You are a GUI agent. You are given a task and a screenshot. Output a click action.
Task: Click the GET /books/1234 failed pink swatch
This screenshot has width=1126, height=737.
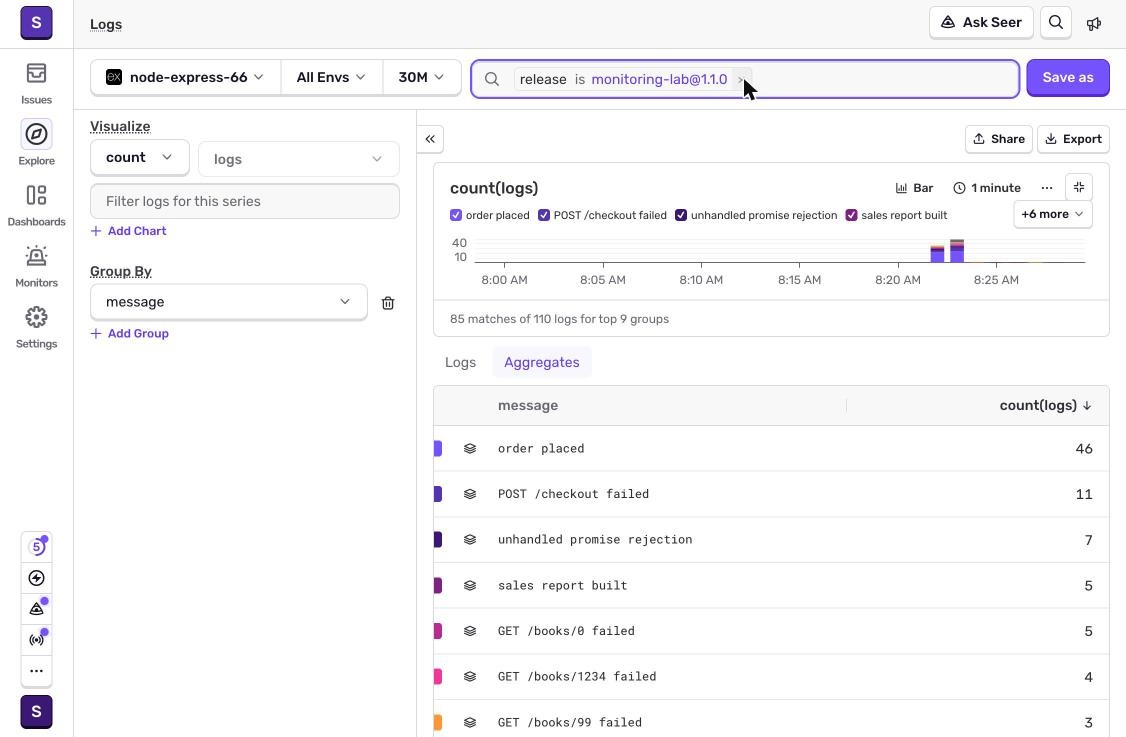coord(438,676)
